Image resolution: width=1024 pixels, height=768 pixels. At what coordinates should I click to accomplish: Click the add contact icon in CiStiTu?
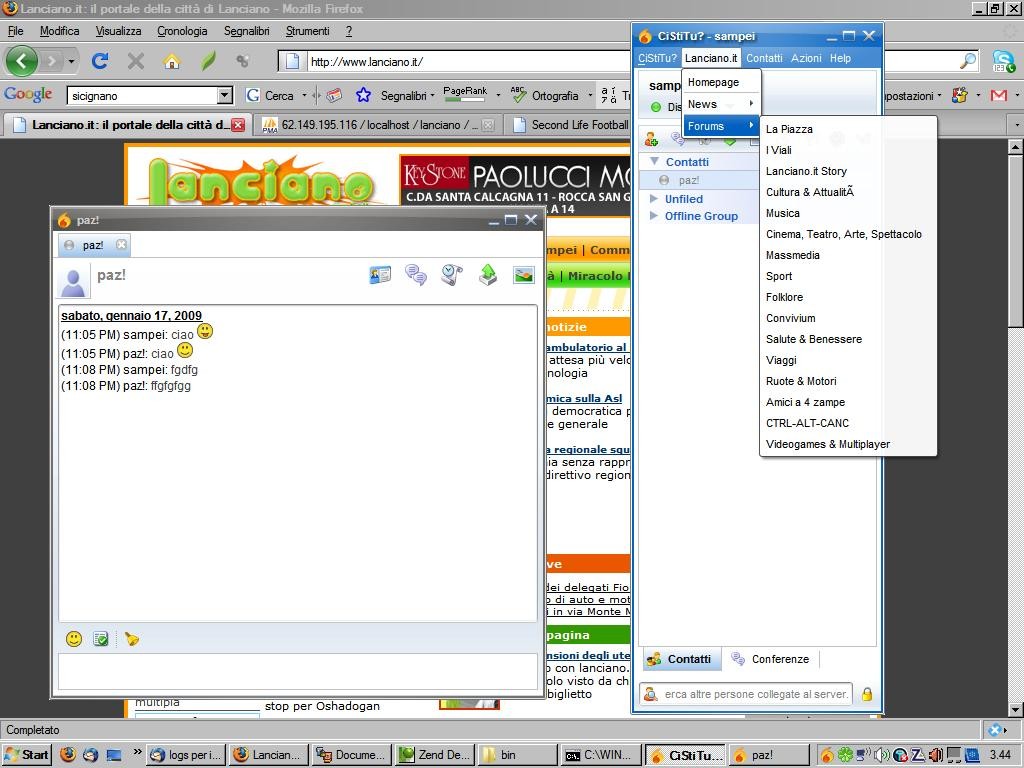[x=651, y=139]
